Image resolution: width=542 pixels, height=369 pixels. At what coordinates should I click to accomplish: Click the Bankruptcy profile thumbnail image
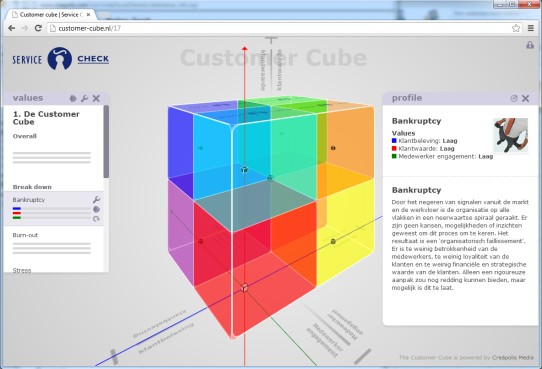pyautogui.click(x=511, y=135)
